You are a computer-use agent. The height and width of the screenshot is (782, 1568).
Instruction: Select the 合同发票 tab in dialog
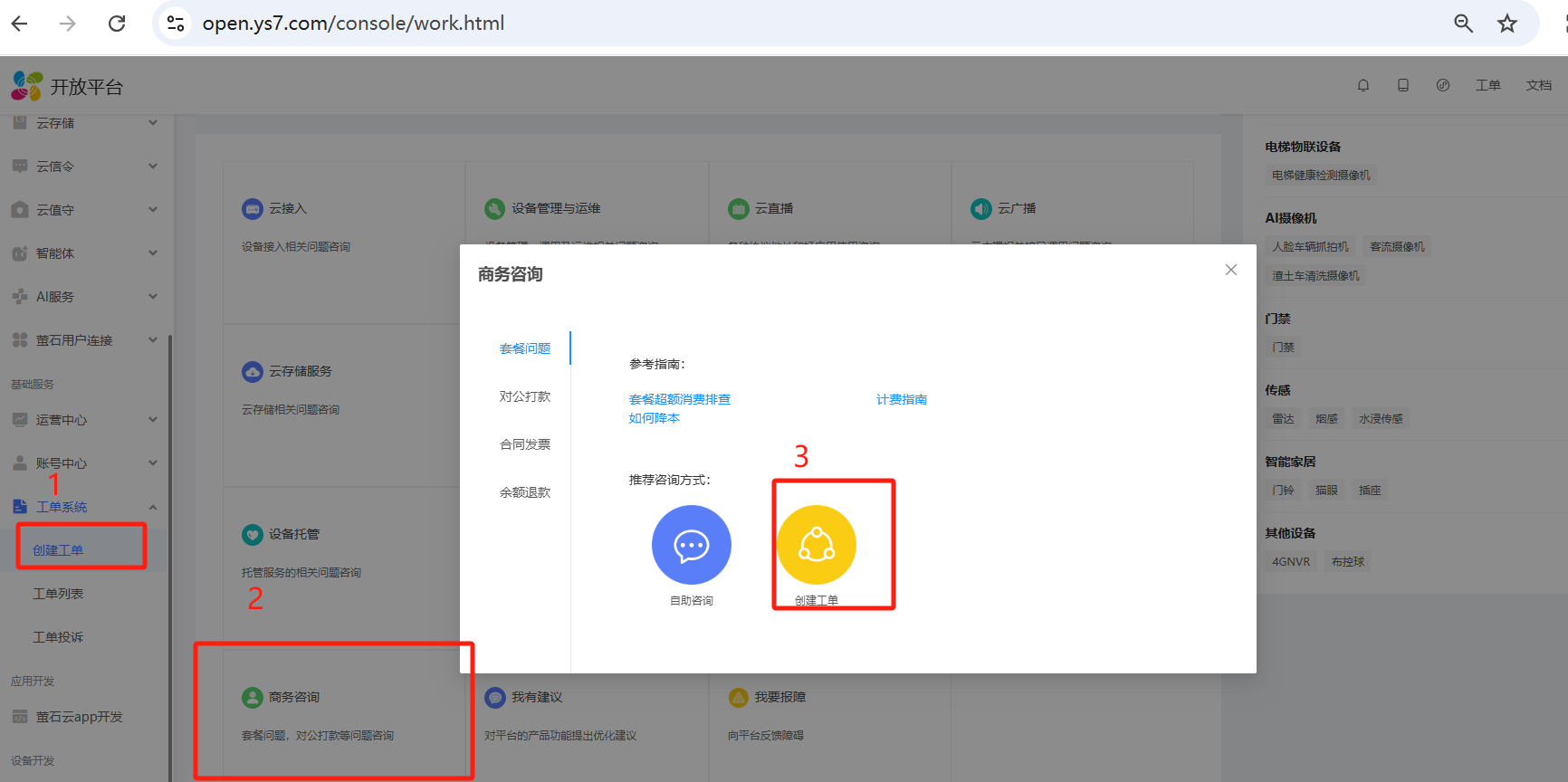[525, 444]
